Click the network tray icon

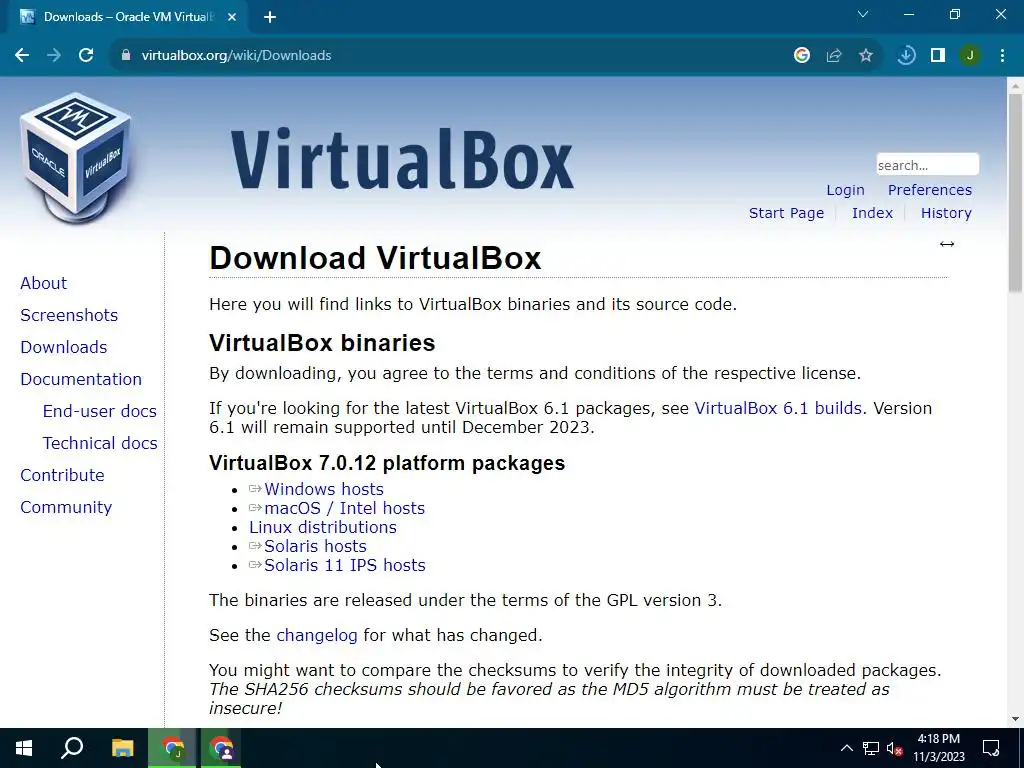click(871, 748)
